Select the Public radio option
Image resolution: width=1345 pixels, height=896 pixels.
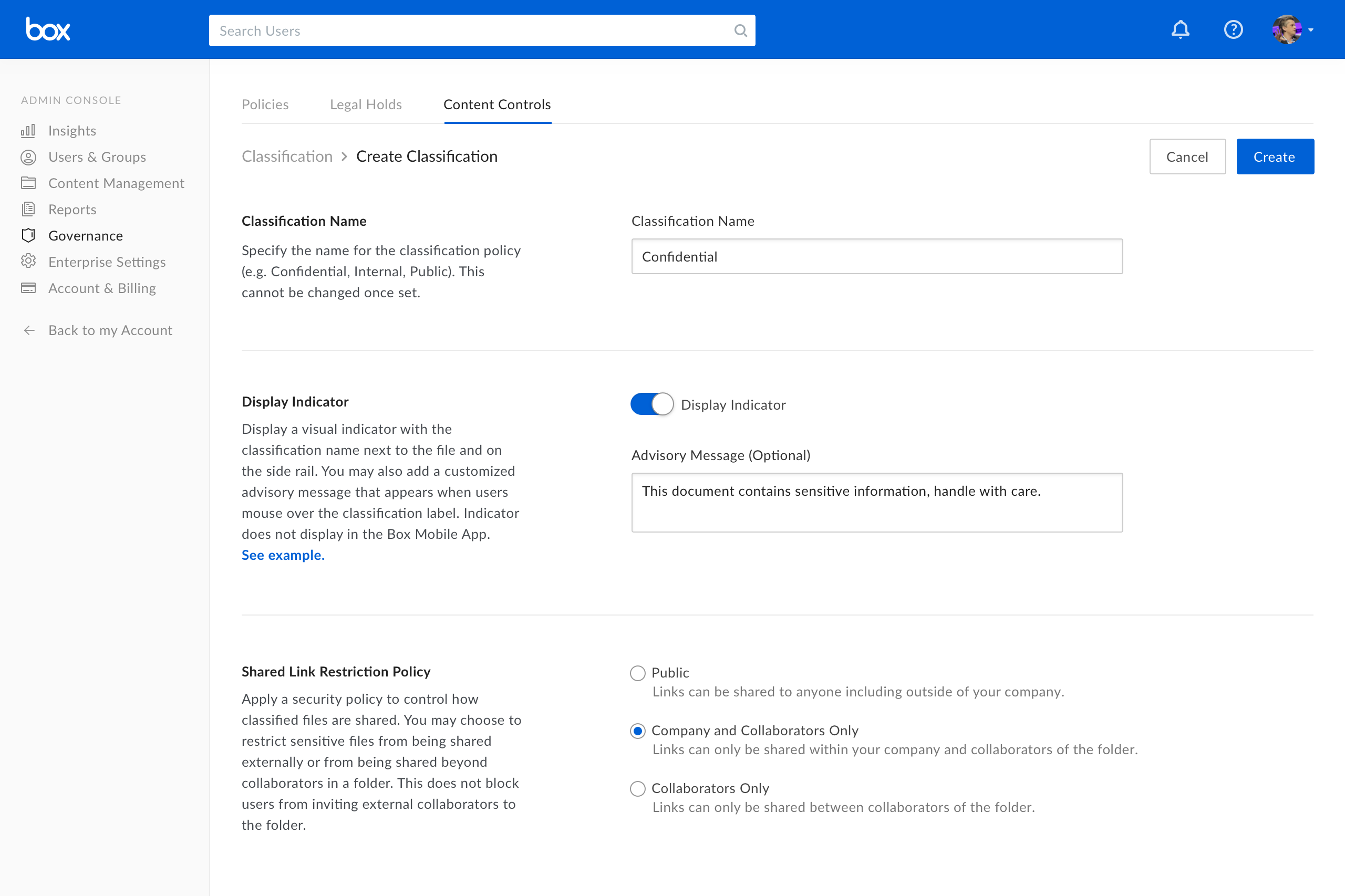click(x=637, y=673)
